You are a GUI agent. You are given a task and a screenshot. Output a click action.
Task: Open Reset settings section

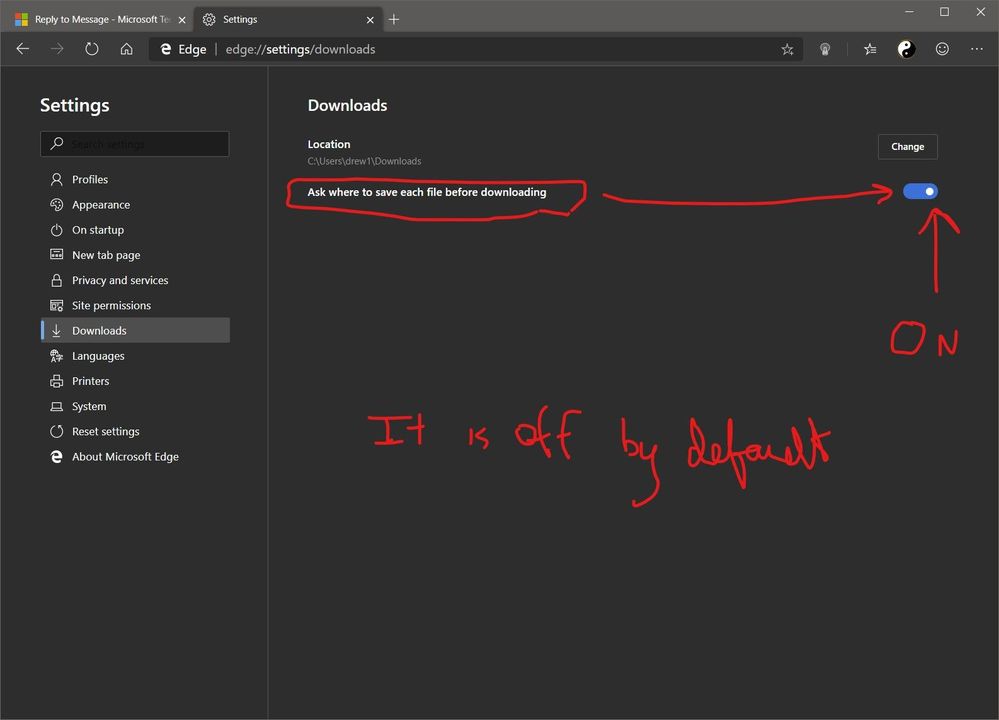pos(135,431)
